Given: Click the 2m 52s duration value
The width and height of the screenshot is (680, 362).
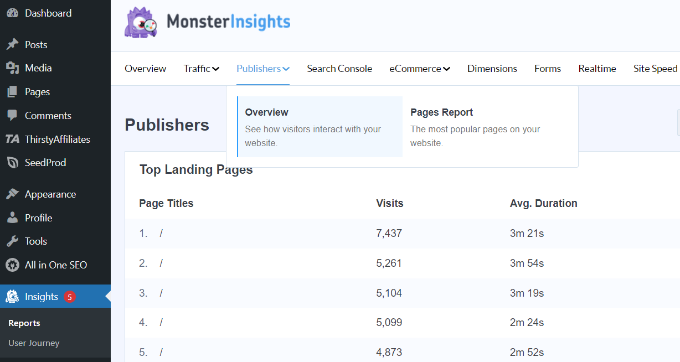Looking at the screenshot, I should (526, 352).
